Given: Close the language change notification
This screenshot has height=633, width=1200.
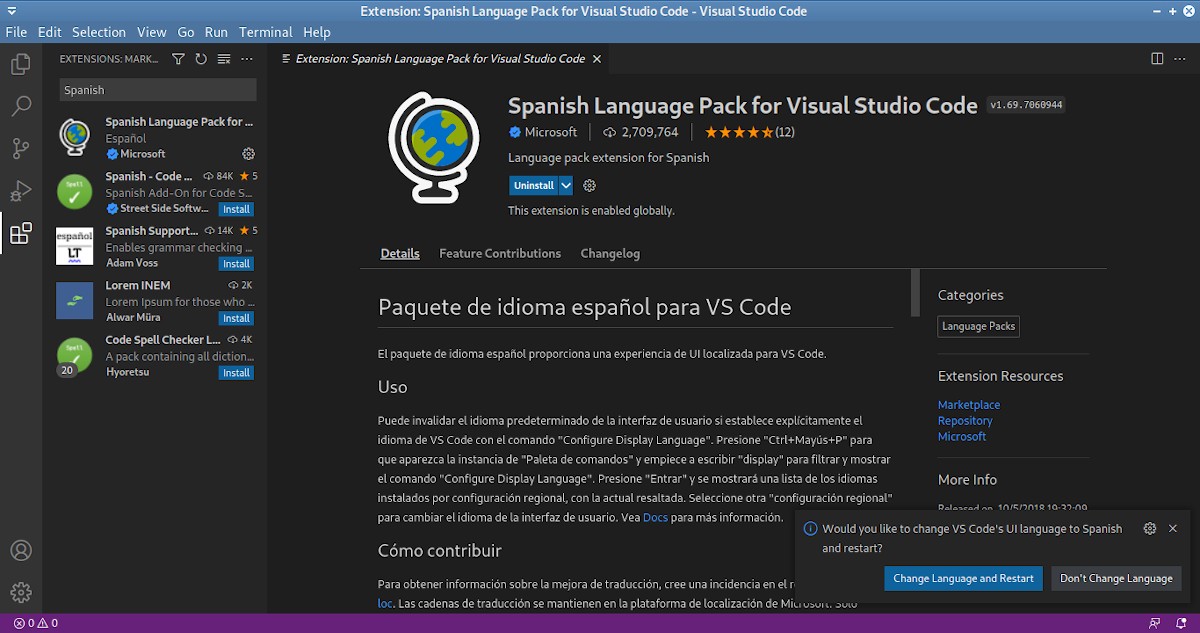Looking at the screenshot, I should click(1173, 529).
